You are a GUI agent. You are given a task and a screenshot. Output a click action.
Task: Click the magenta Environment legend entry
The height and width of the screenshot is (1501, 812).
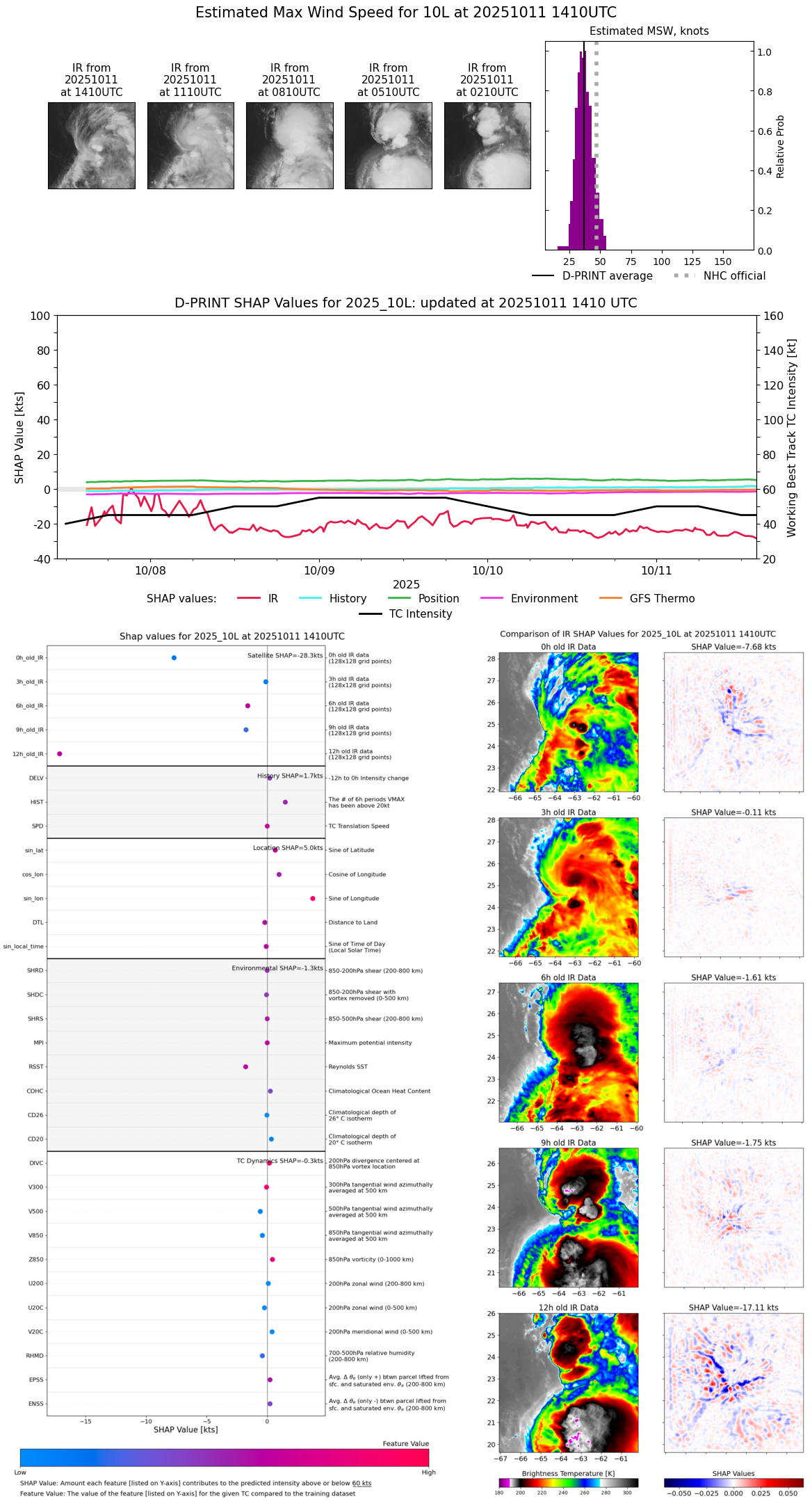coord(529,599)
